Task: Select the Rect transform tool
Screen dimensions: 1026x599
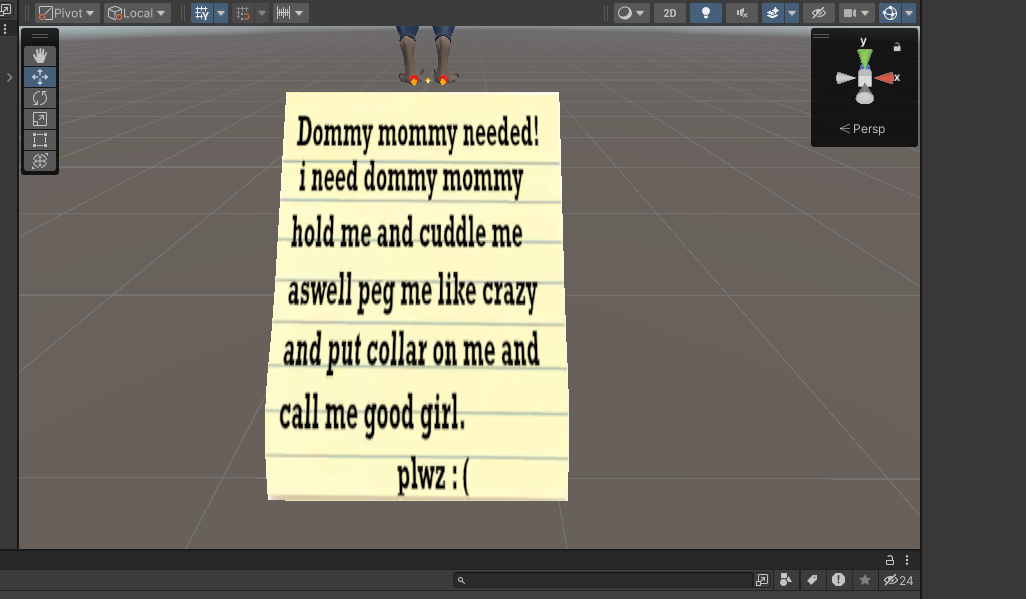Action: point(40,140)
